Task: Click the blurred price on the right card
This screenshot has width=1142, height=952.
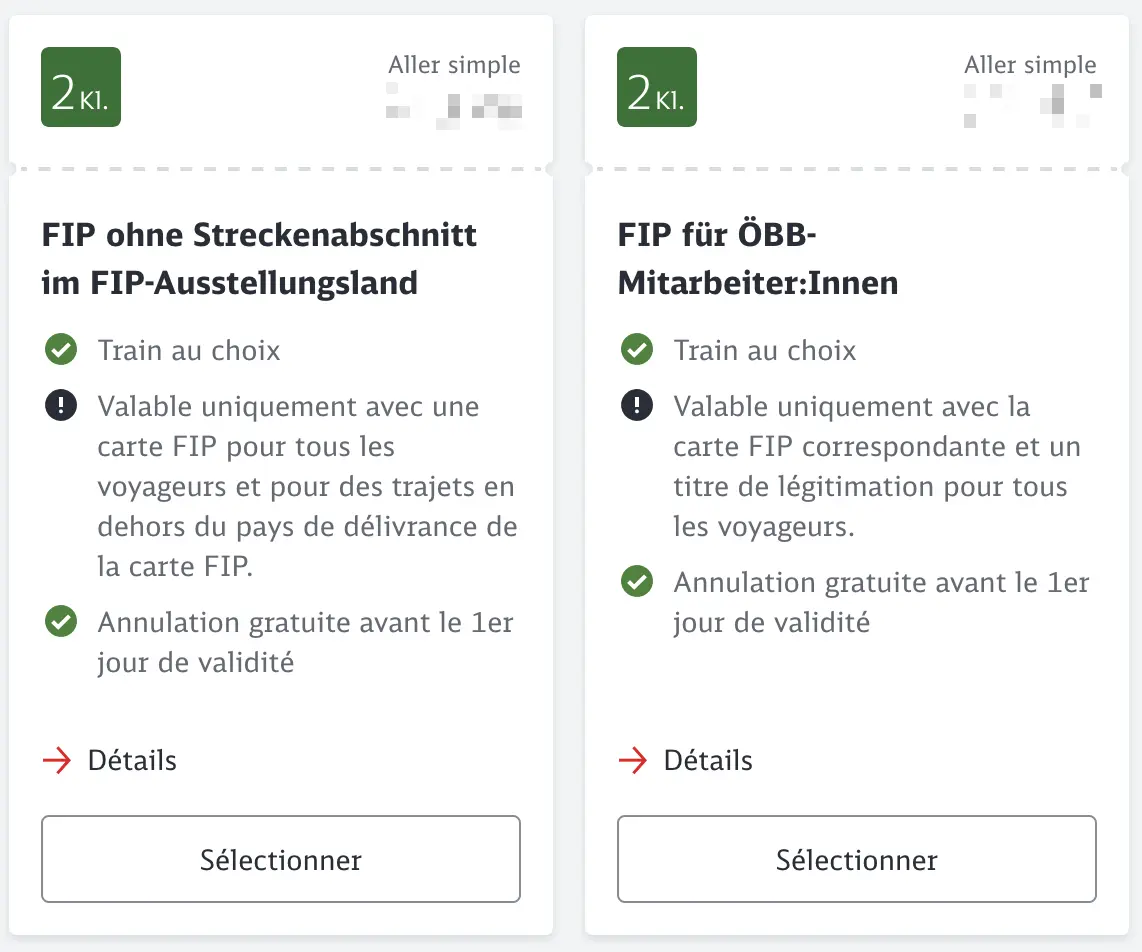Action: pos(1032,106)
